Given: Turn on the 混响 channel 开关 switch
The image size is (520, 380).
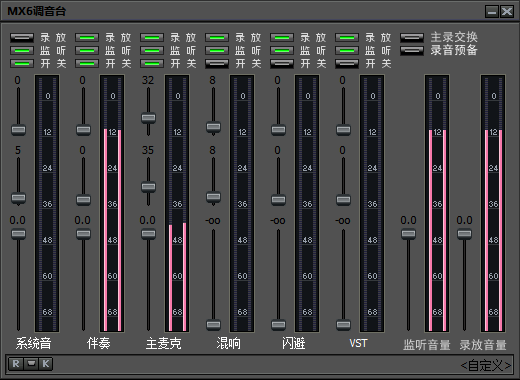Looking at the screenshot, I should click(x=217, y=63).
